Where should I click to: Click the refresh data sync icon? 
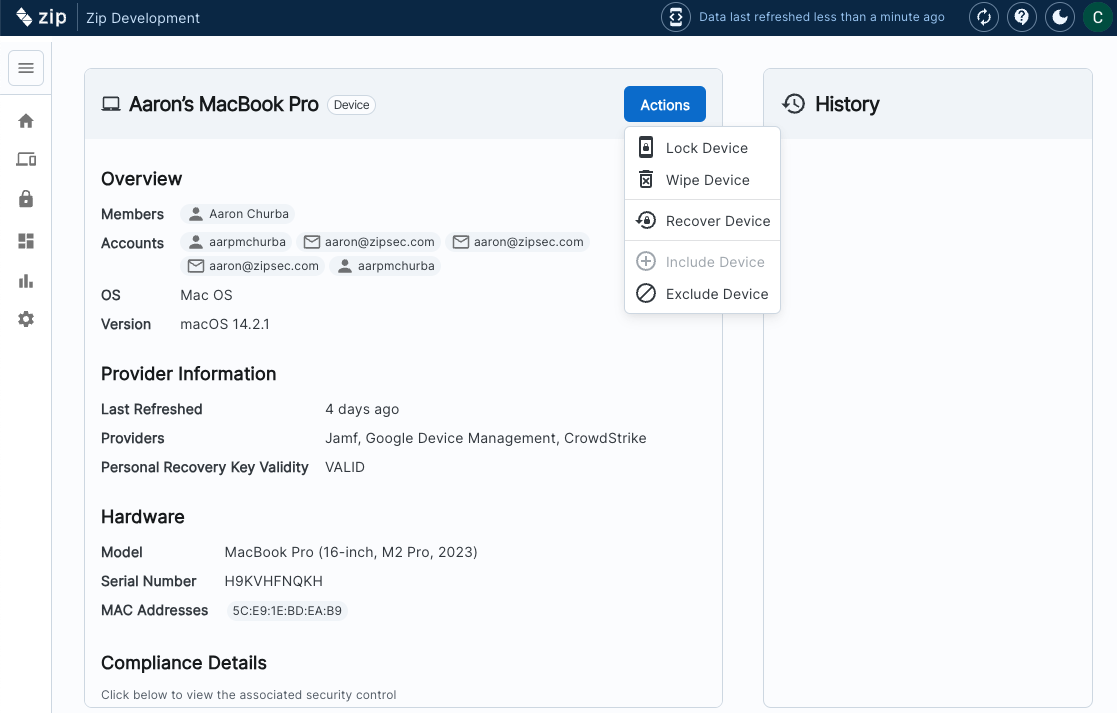pos(984,17)
